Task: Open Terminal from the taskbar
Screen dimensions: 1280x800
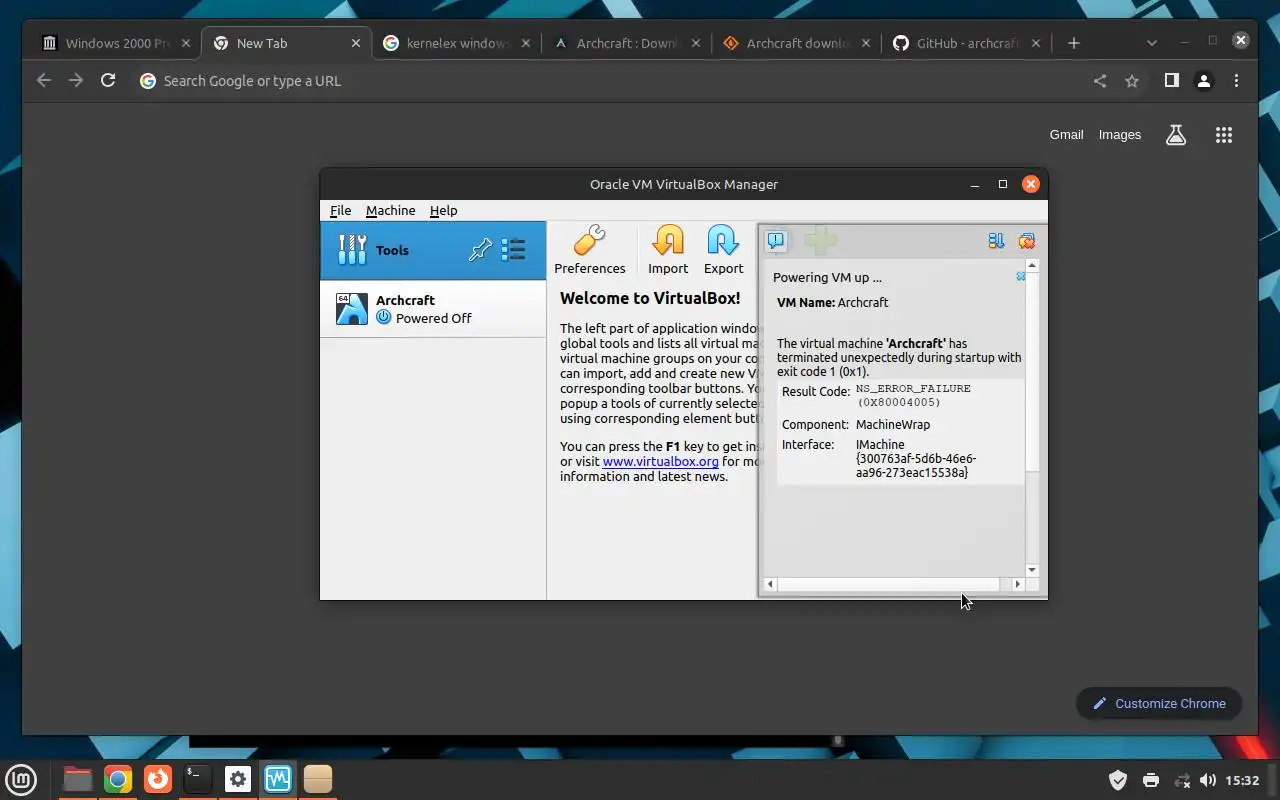Action: pos(198,779)
